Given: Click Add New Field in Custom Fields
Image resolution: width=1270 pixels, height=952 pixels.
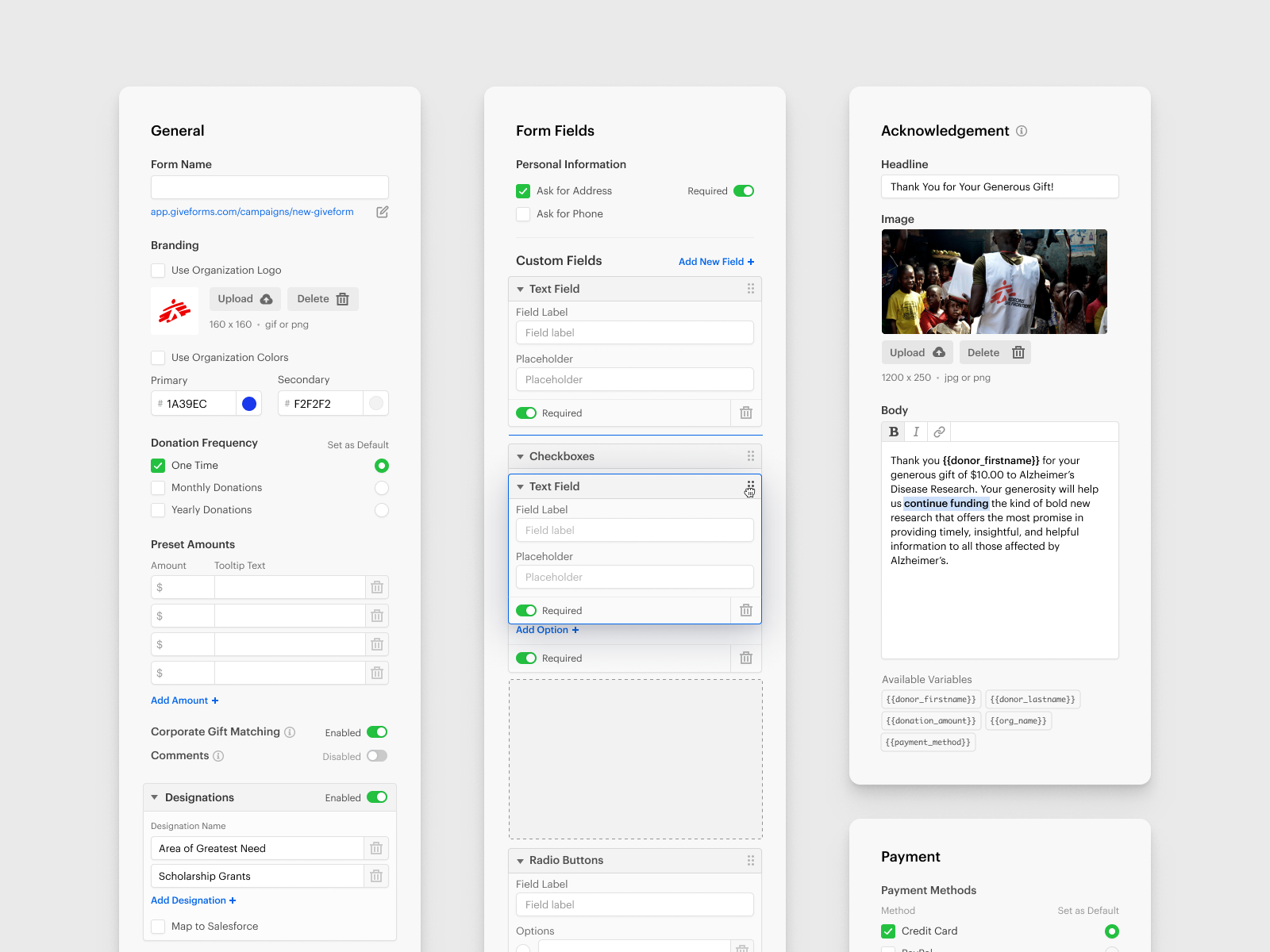Looking at the screenshot, I should (715, 262).
